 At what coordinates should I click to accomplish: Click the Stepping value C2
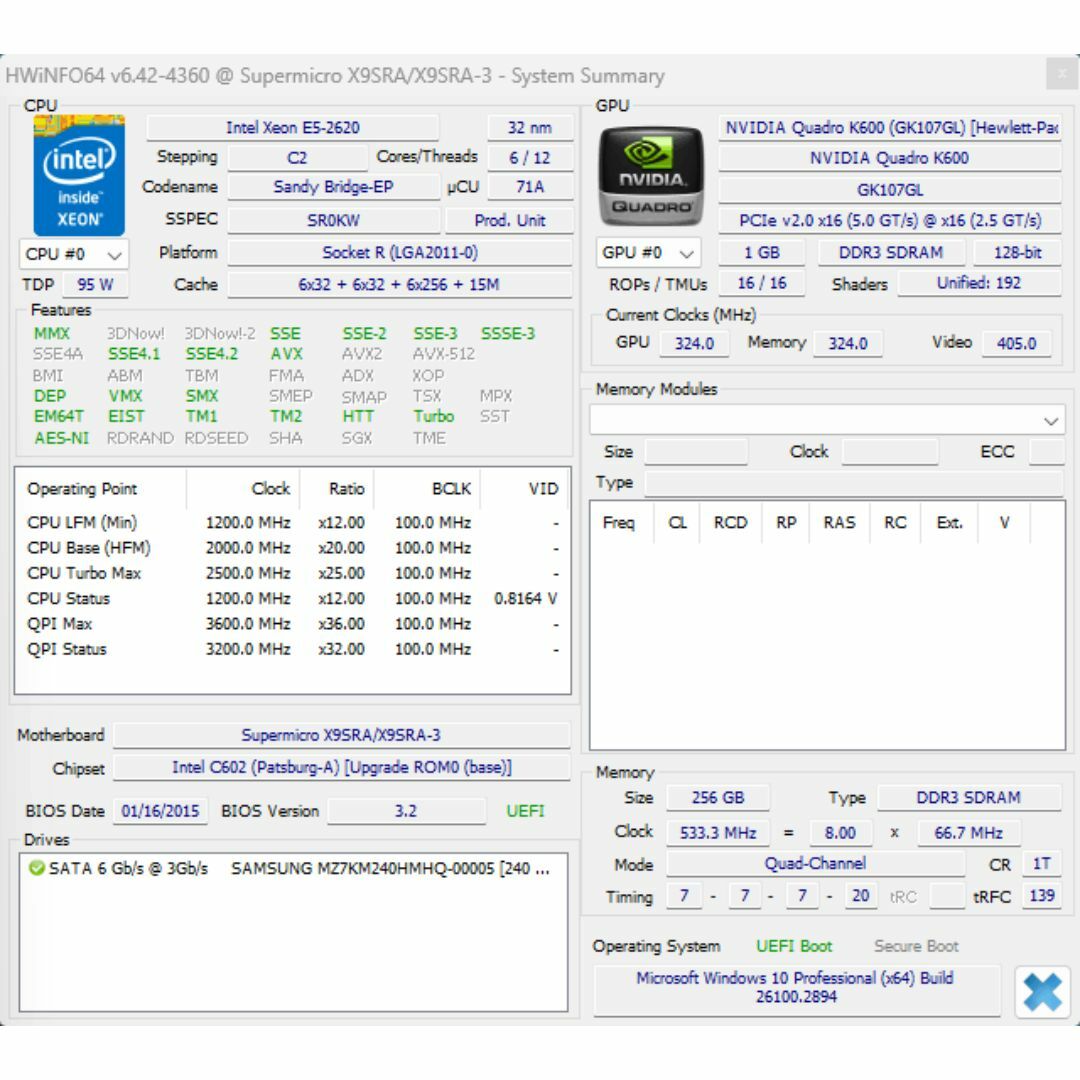[297, 158]
